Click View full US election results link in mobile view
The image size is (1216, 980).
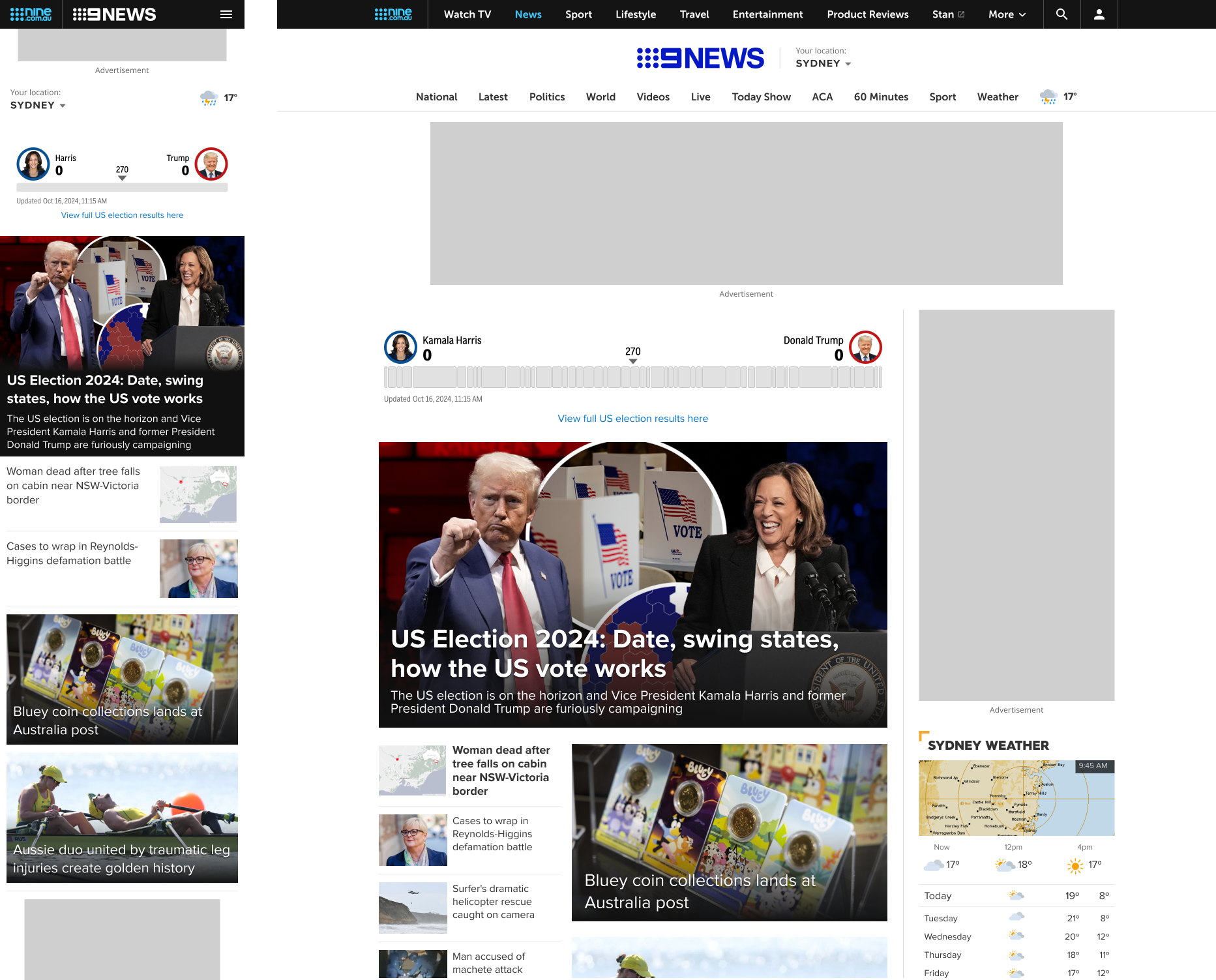122,215
